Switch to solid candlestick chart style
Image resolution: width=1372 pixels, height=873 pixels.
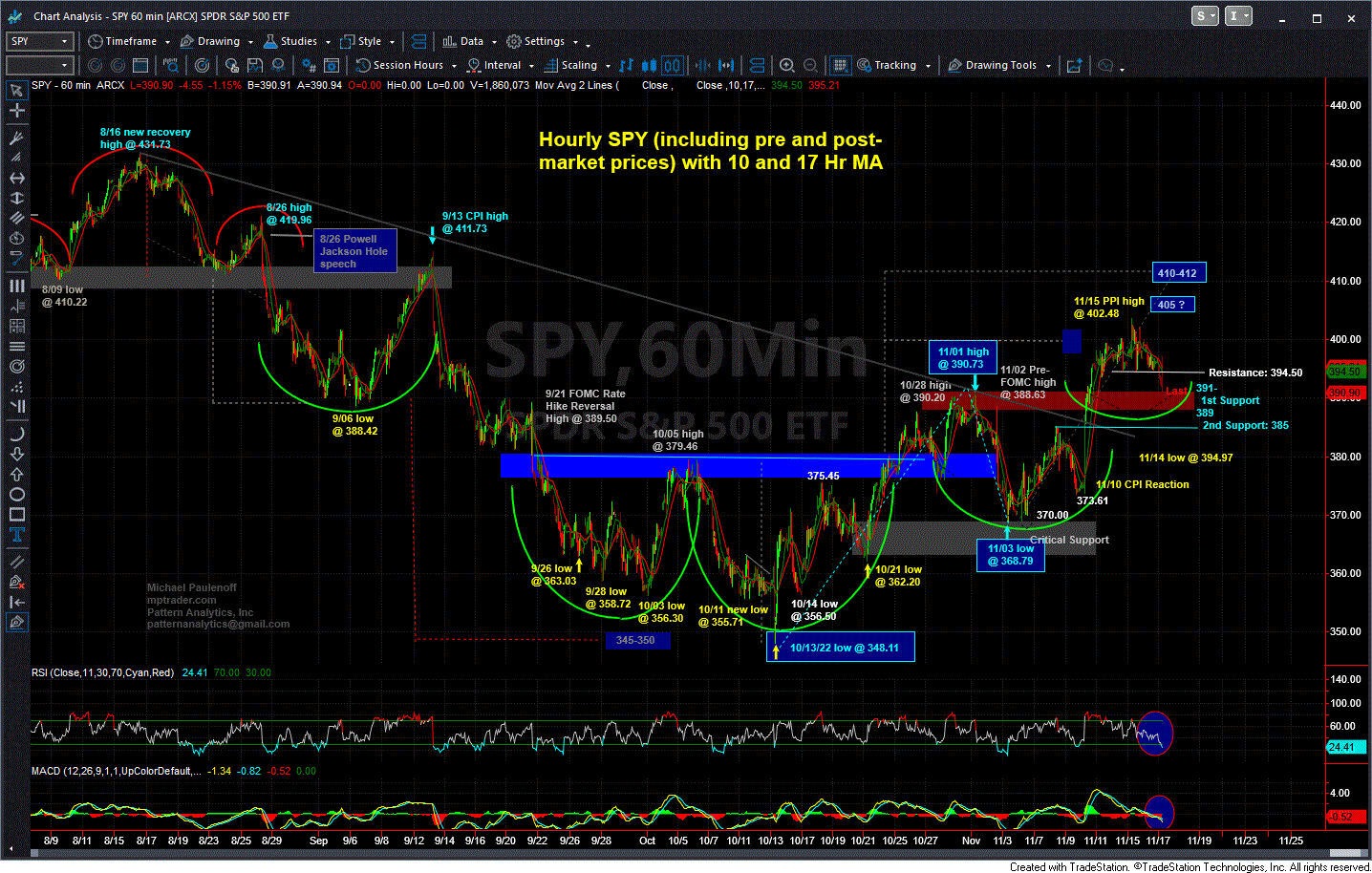pyautogui.click(x=649, y=65)
